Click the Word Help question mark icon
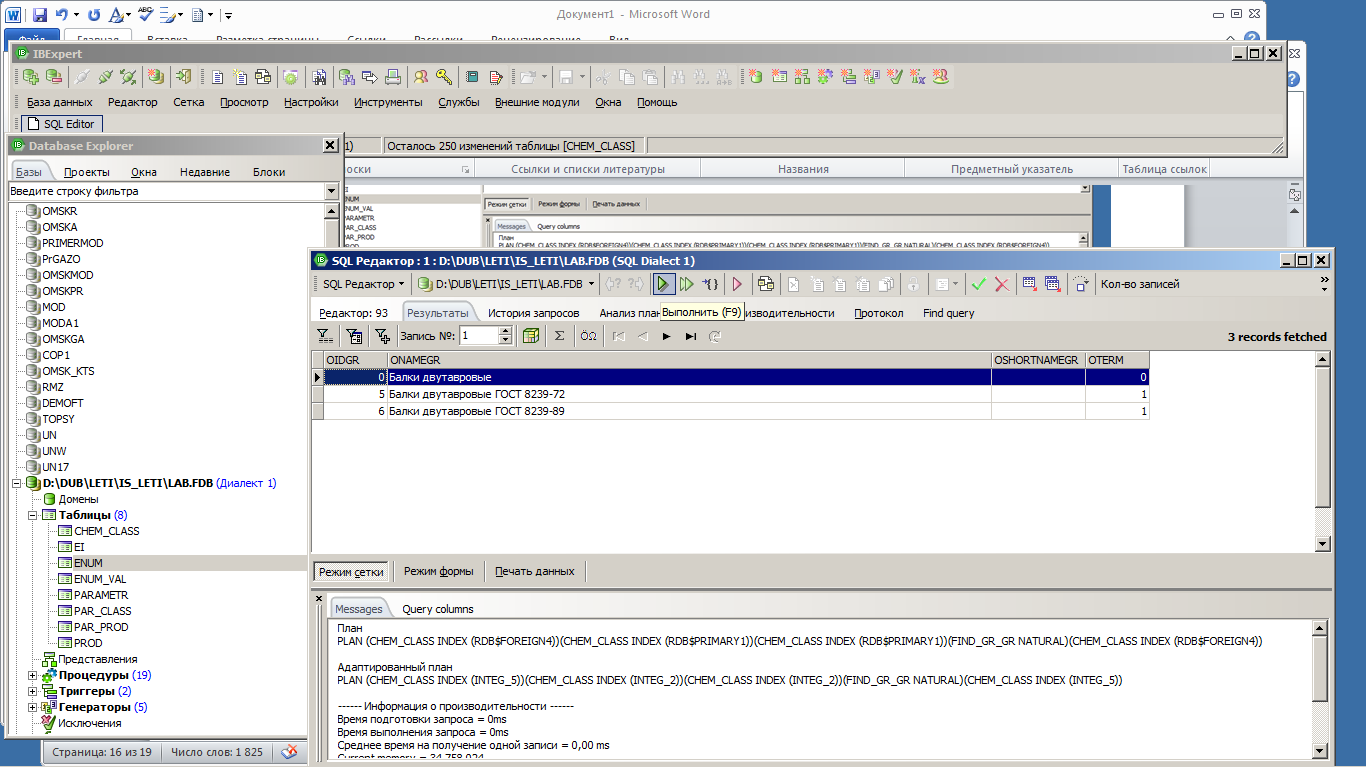1366x768 pixels. [1293, 80]
